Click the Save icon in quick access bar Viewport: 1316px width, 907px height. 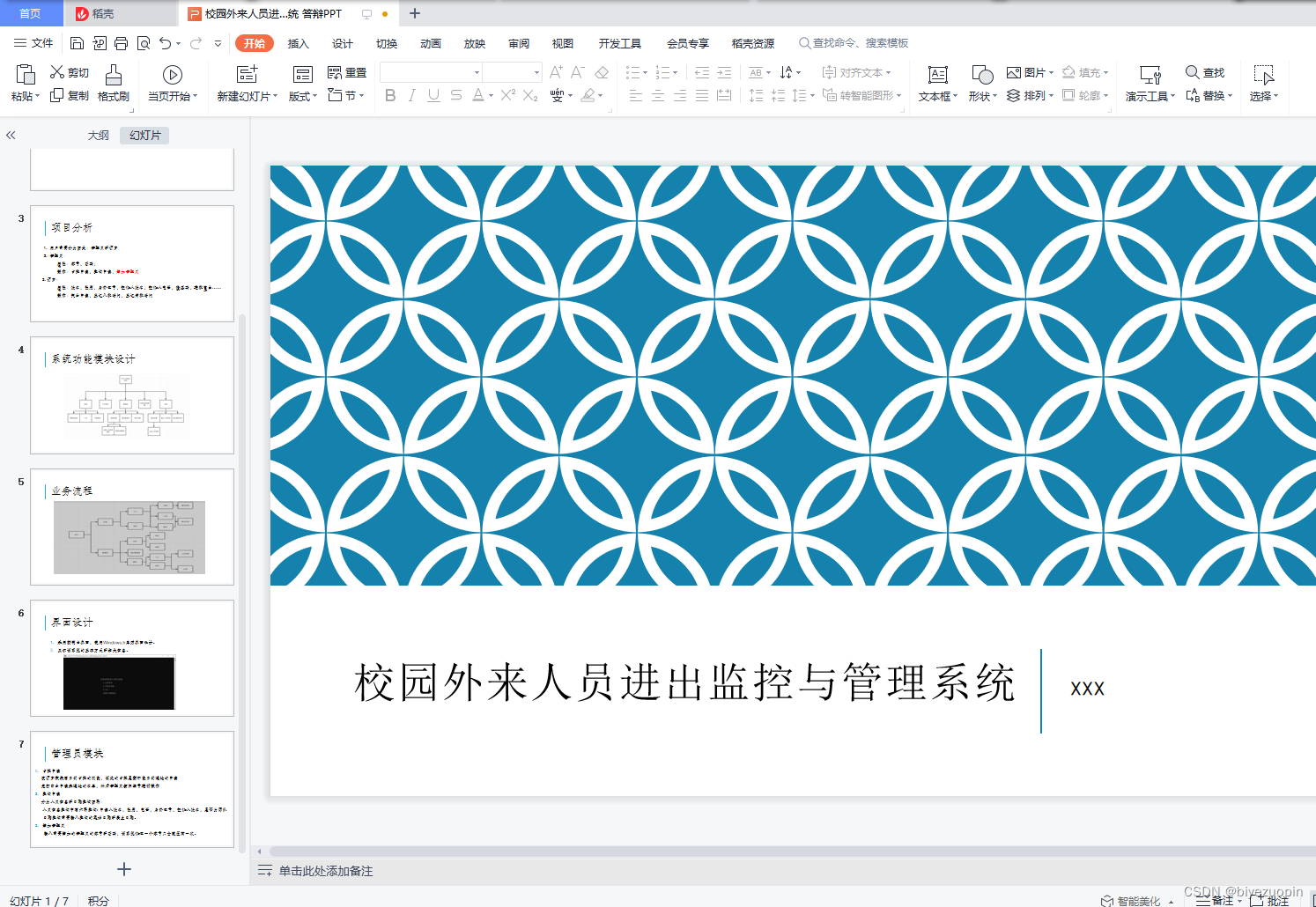(x=77, y=43)
